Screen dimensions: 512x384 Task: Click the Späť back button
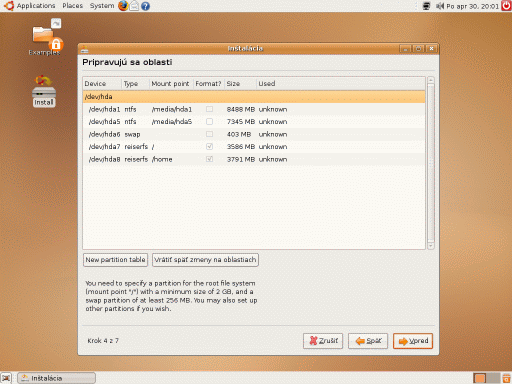click(368, 341)
